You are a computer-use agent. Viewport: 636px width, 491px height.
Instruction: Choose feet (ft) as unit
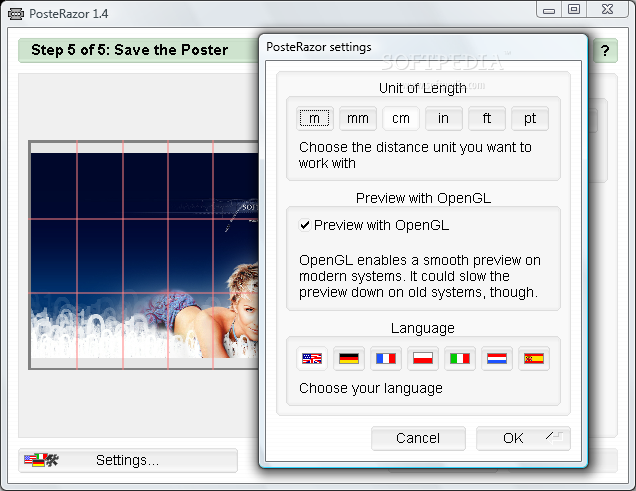487,118
